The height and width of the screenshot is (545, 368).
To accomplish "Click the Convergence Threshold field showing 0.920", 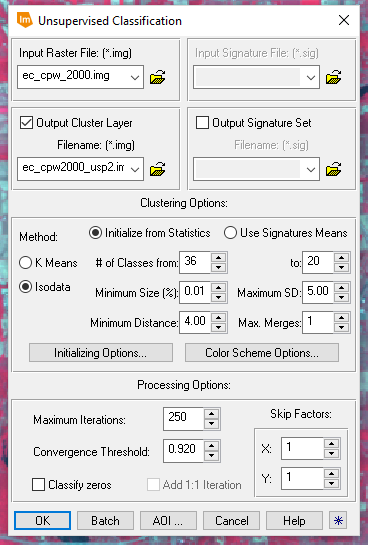I will [x=183, y=450].
